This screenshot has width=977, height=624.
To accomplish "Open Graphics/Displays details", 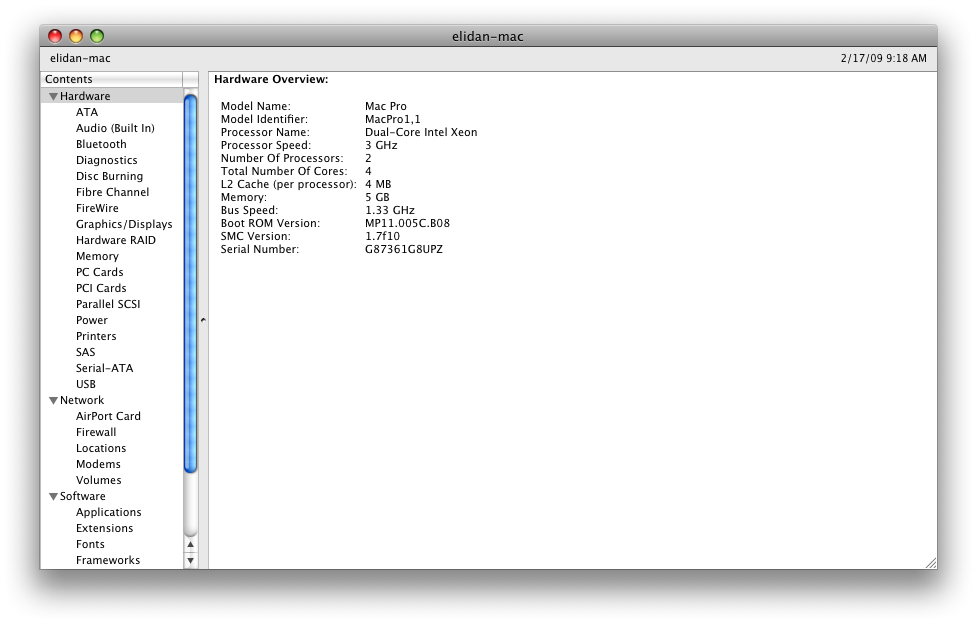I will 124,224.
